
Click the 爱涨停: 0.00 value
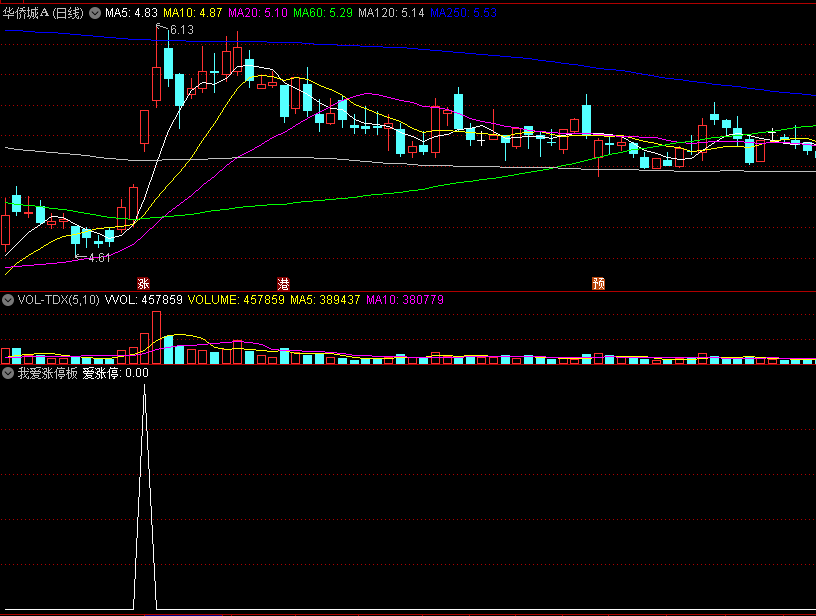point(116,373)
